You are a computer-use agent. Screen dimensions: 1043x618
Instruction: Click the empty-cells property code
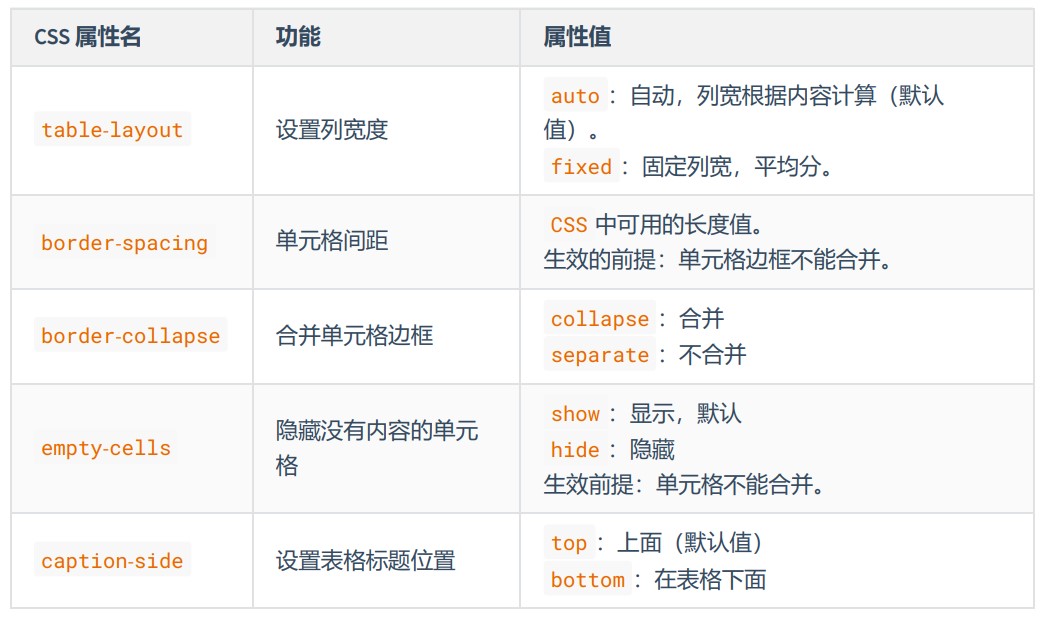pyautogui.click(x=106, y=448)
